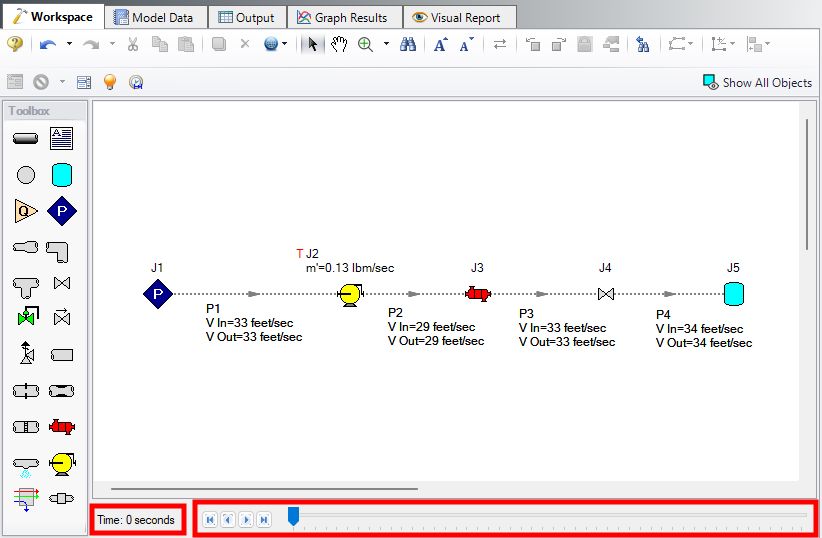Click Show All Objects

pyautogui.click(x=757, y=82)
